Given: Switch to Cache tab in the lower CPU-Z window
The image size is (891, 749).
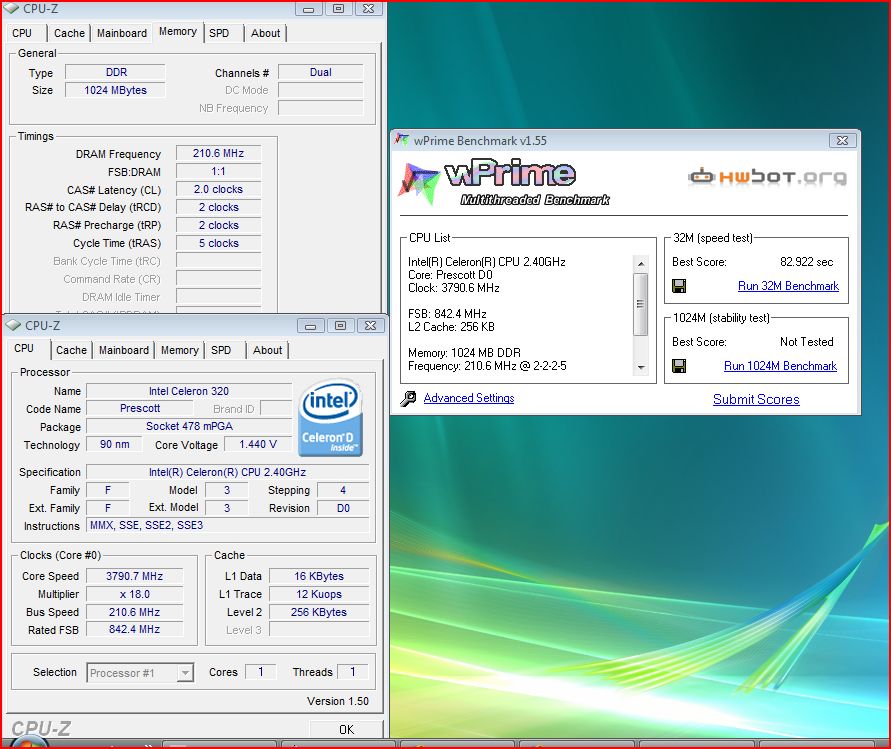Looking at the screenshot, I should click(71, 350).
